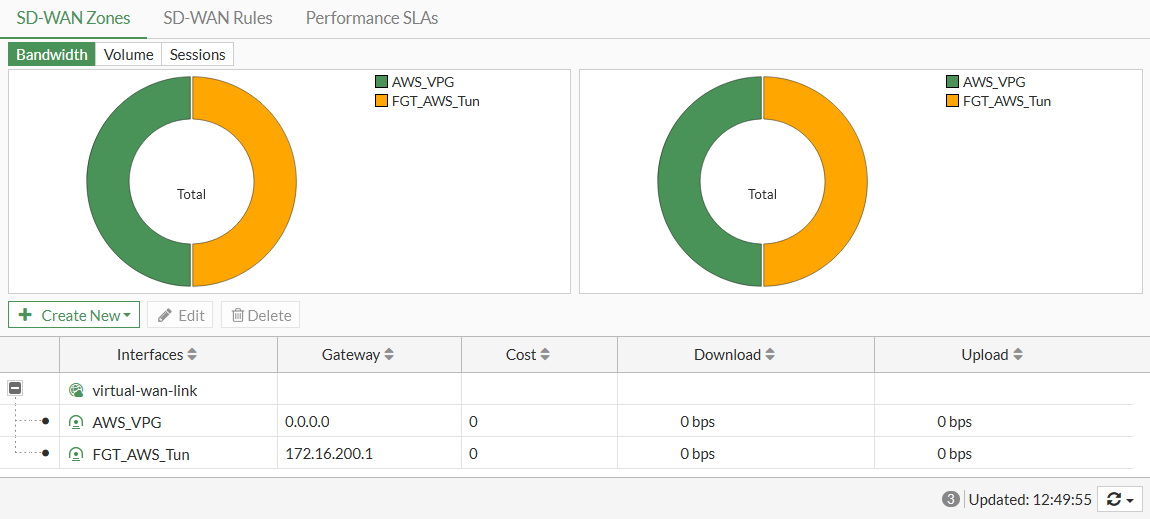Click the AWS_VPG interface icon in table
This screenshot has width=1150, height=519.
click(x=76, y=422)
